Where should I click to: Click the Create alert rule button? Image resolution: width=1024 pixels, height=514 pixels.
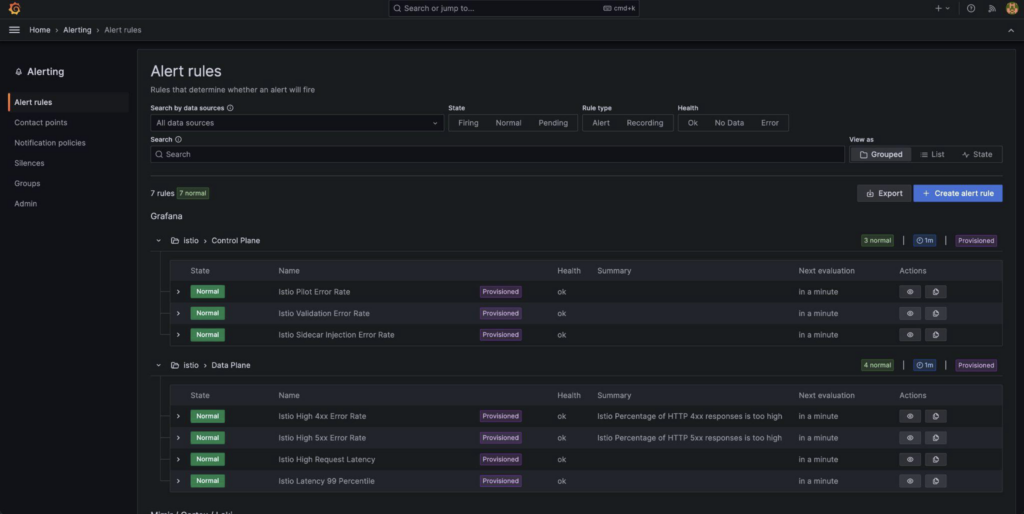957,193
